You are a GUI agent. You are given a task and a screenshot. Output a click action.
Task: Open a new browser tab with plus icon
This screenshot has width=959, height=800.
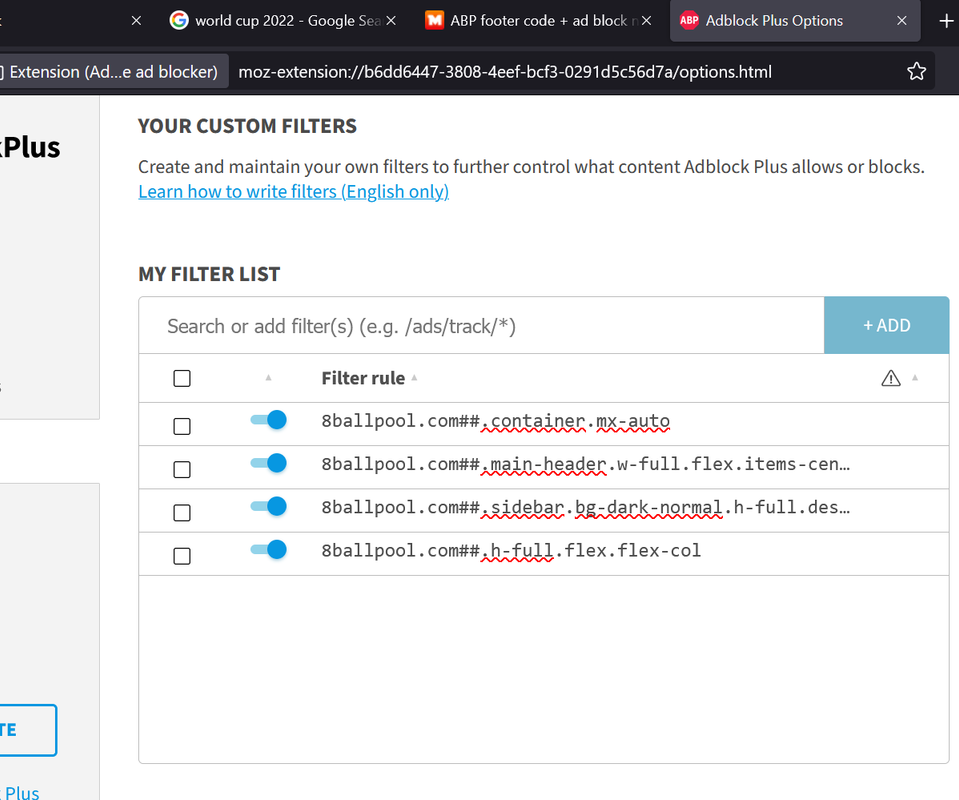[946, 20]
